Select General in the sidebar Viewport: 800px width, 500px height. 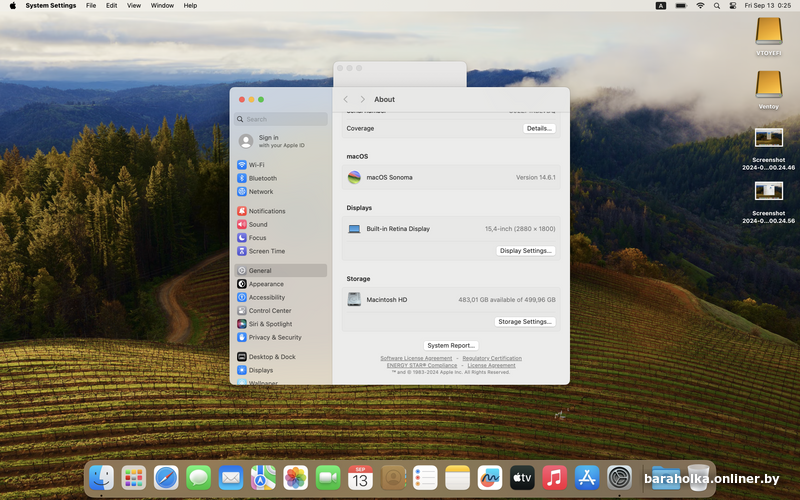click(281, 270)
